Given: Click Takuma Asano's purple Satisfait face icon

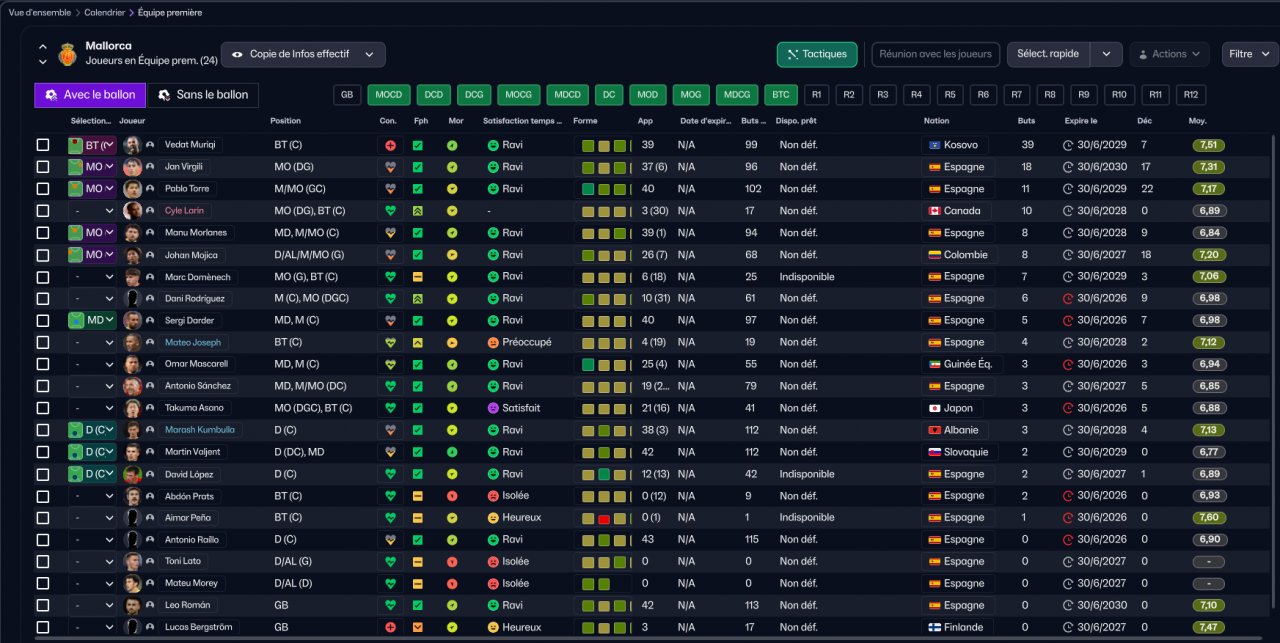Looking at the screenshot, I should click(493, 408).
